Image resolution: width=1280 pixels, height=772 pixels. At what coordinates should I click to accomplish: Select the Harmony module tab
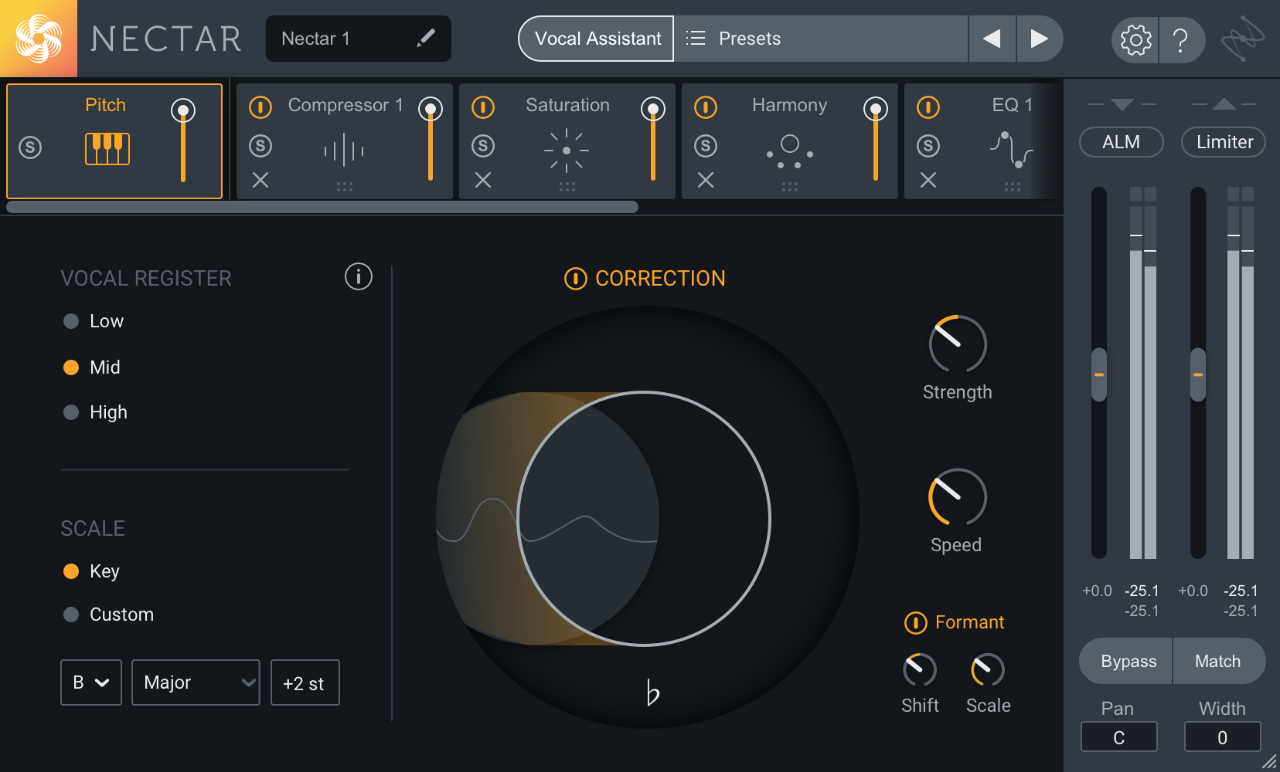pos(789,104)
